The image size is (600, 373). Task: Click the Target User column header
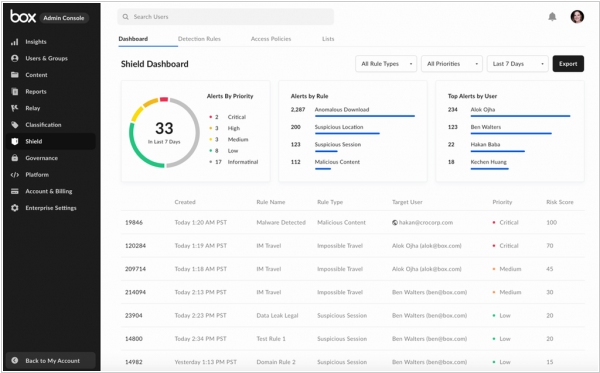tap(407, 202)
